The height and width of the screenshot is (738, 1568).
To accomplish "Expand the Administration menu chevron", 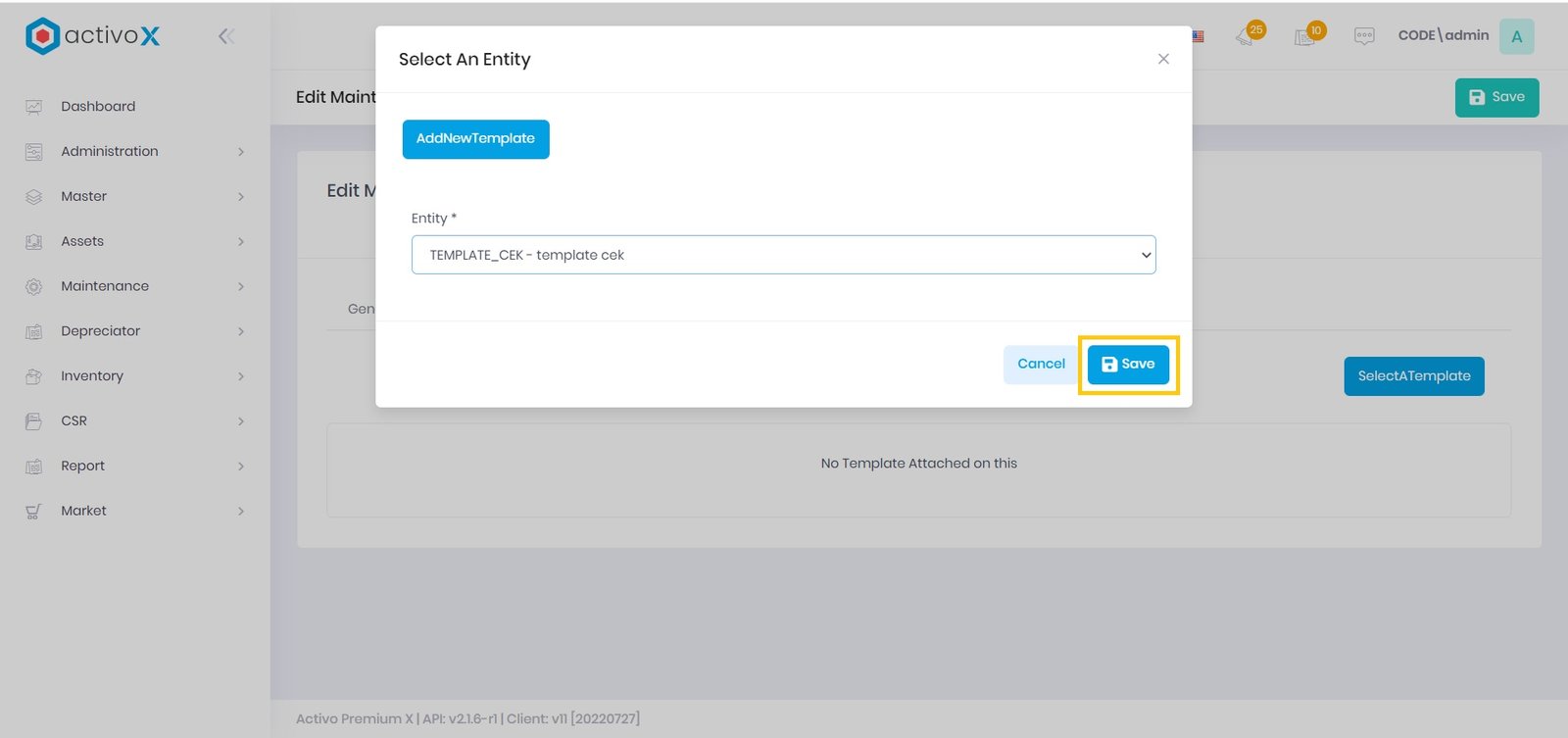I will 241,152.
